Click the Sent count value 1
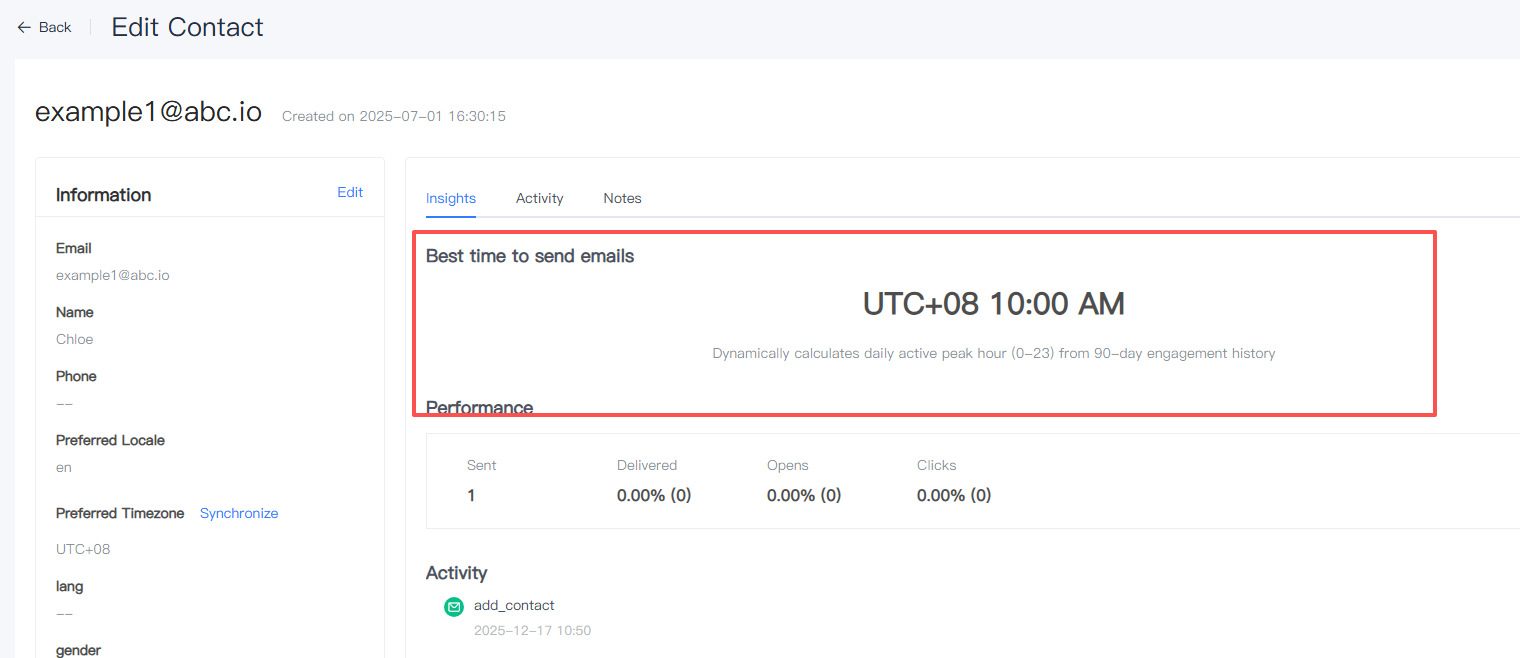Viewport: 1520px width, 658px height. tap(471, 495)
